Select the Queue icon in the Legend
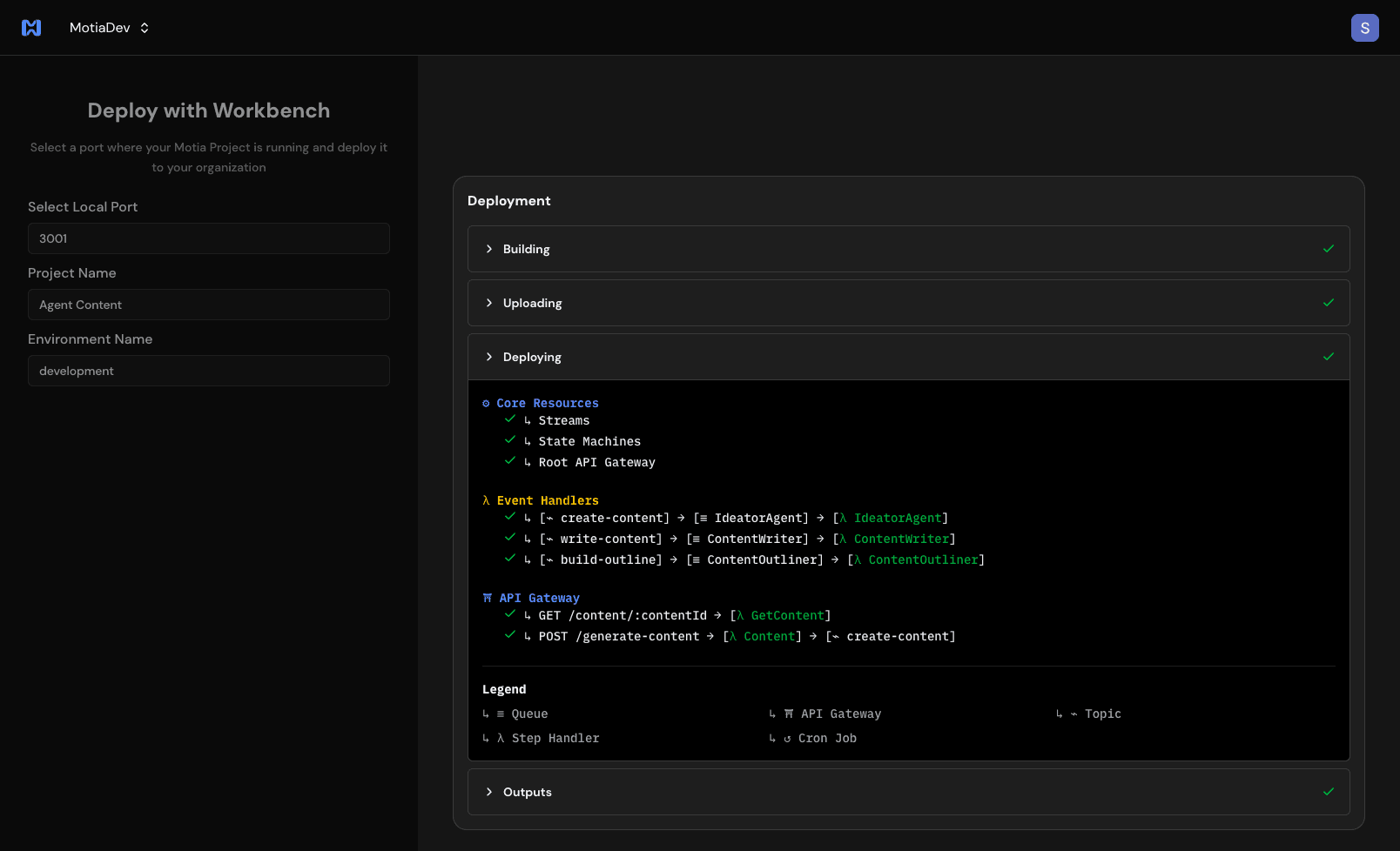This screenshot has height=851, width=1400. pyautogui.click(x=500, y=714)
